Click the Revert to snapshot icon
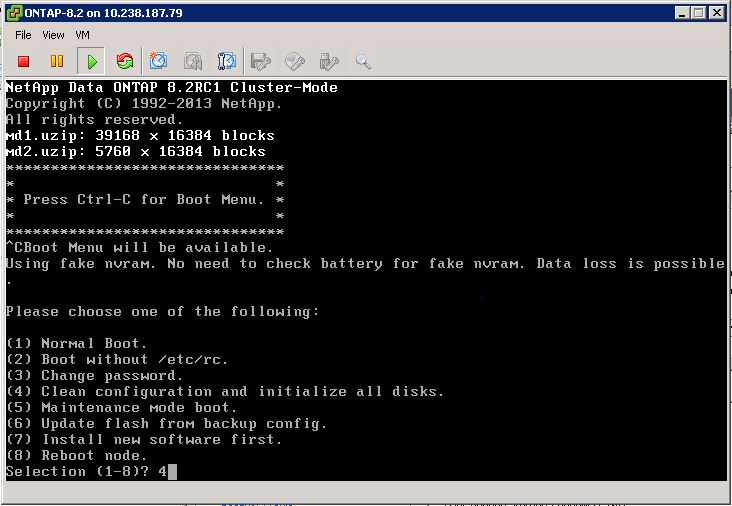Viewport: 732px width, 506px height. [193, 61]
